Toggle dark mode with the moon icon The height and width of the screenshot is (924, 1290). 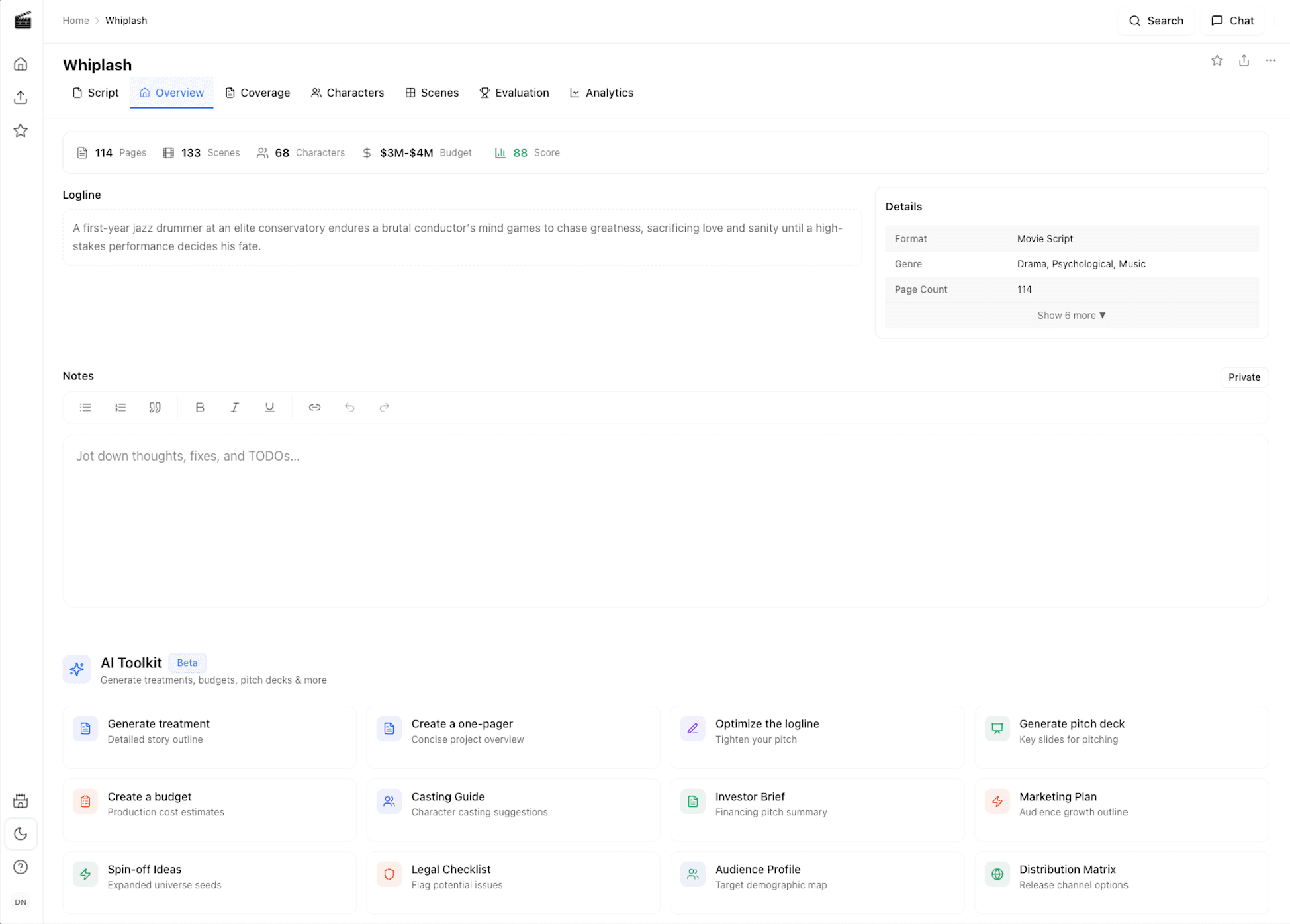pos(21,834)
